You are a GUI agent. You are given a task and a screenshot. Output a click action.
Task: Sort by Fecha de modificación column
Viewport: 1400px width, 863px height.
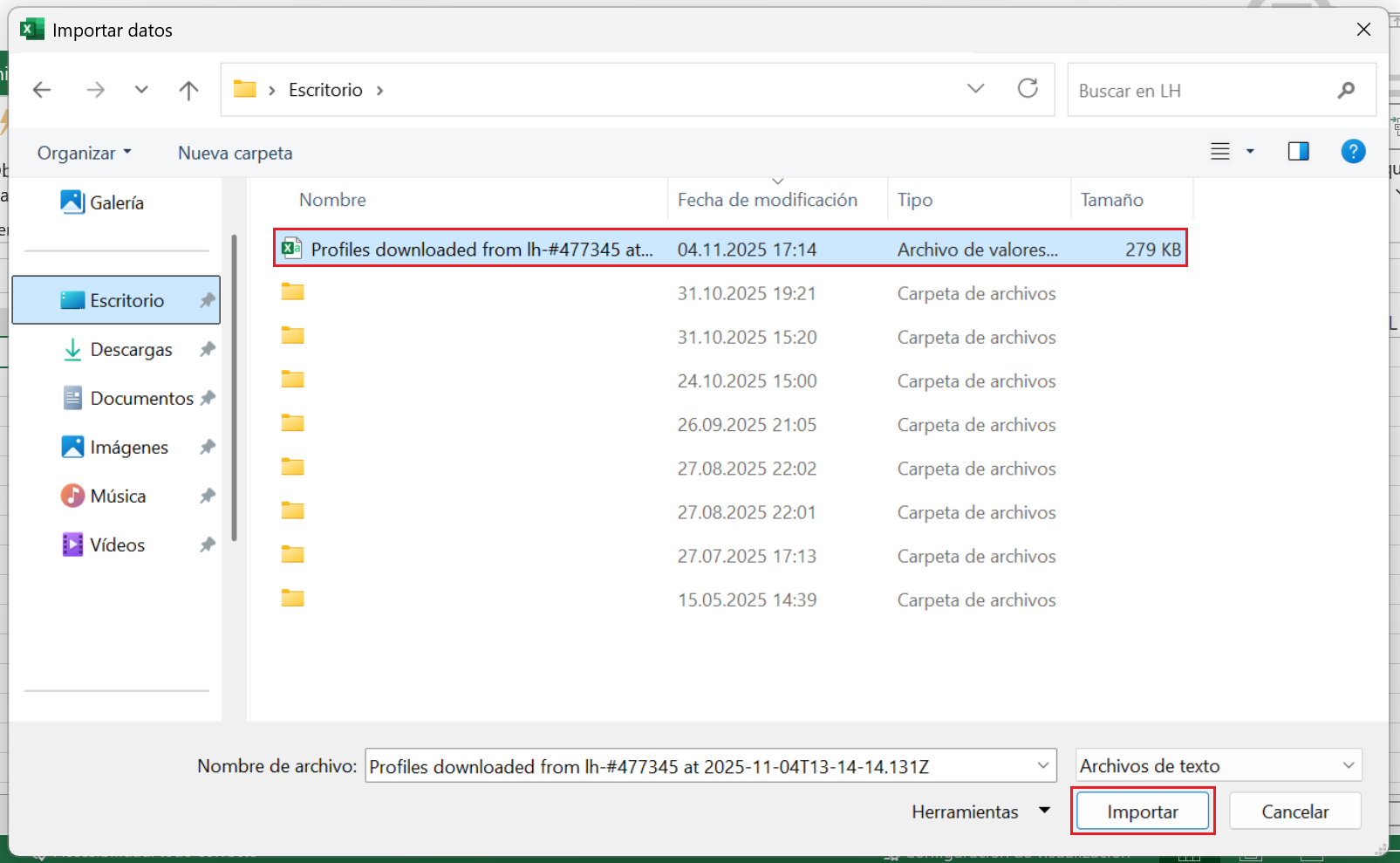767,200
